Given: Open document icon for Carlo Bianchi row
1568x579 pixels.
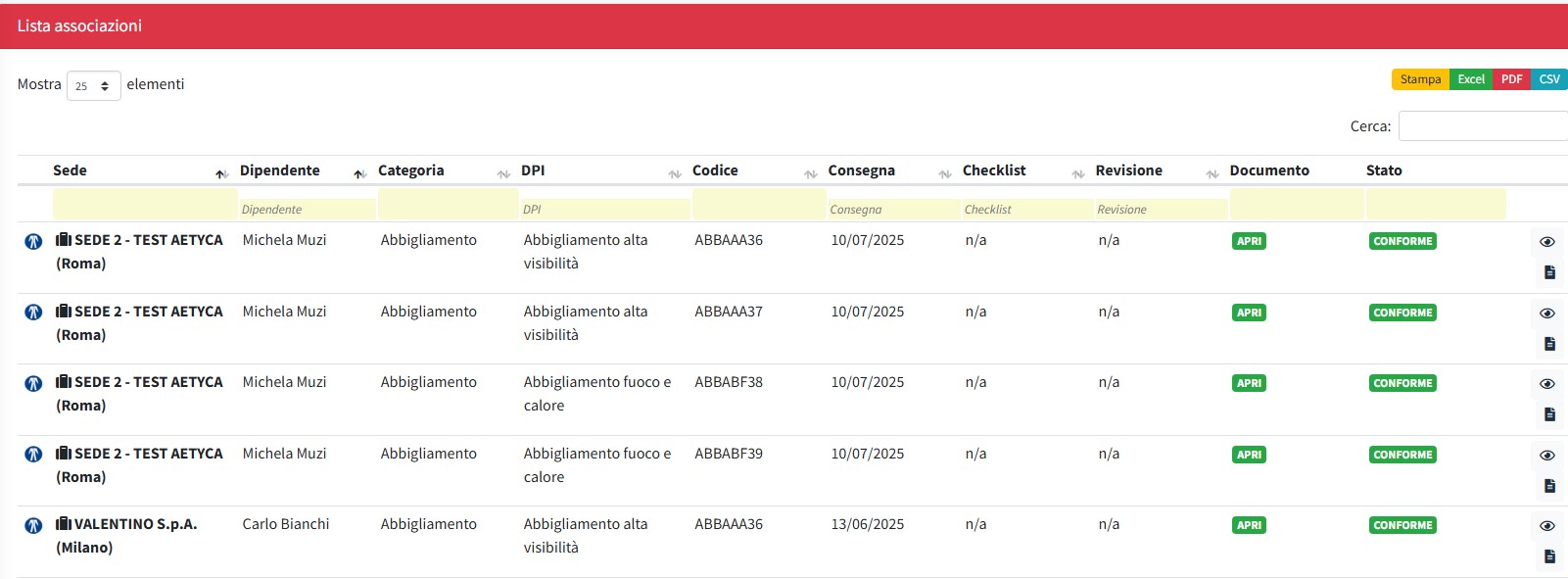Looking at the screenshot, I should [x=1549, y=556].
